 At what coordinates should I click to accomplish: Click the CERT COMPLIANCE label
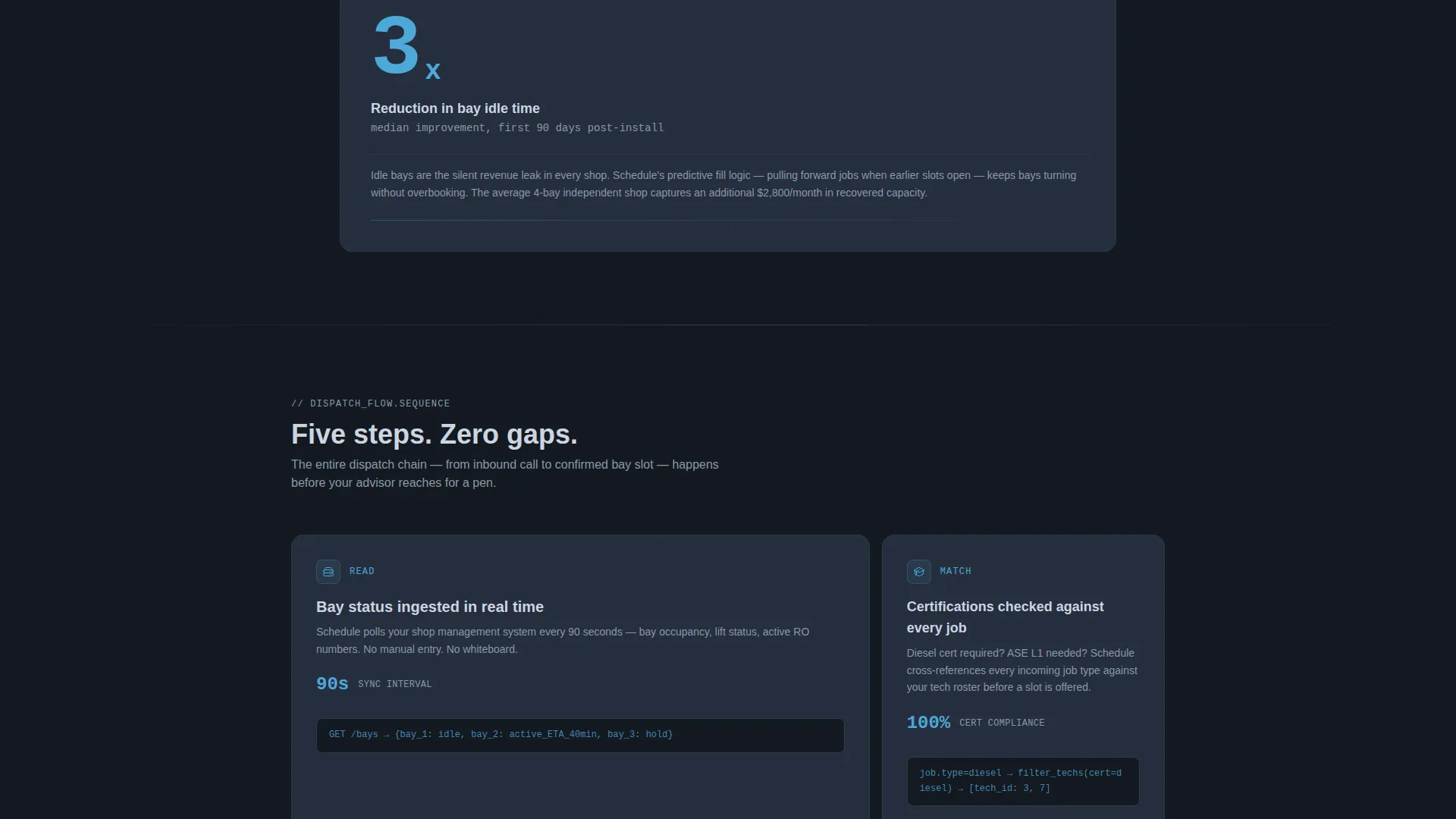(1002, 723)
